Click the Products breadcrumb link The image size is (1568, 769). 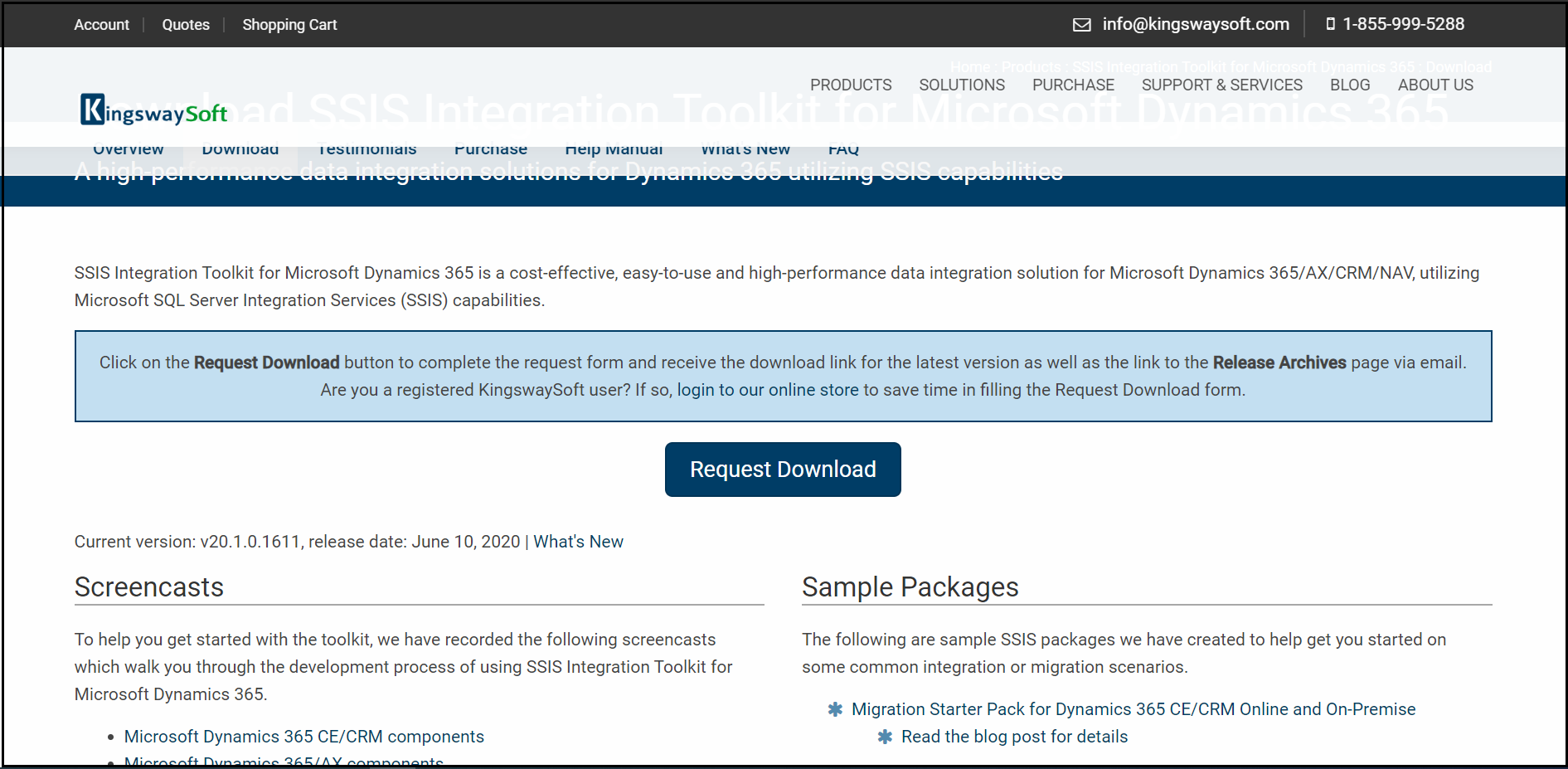(x=1031, y=66)
